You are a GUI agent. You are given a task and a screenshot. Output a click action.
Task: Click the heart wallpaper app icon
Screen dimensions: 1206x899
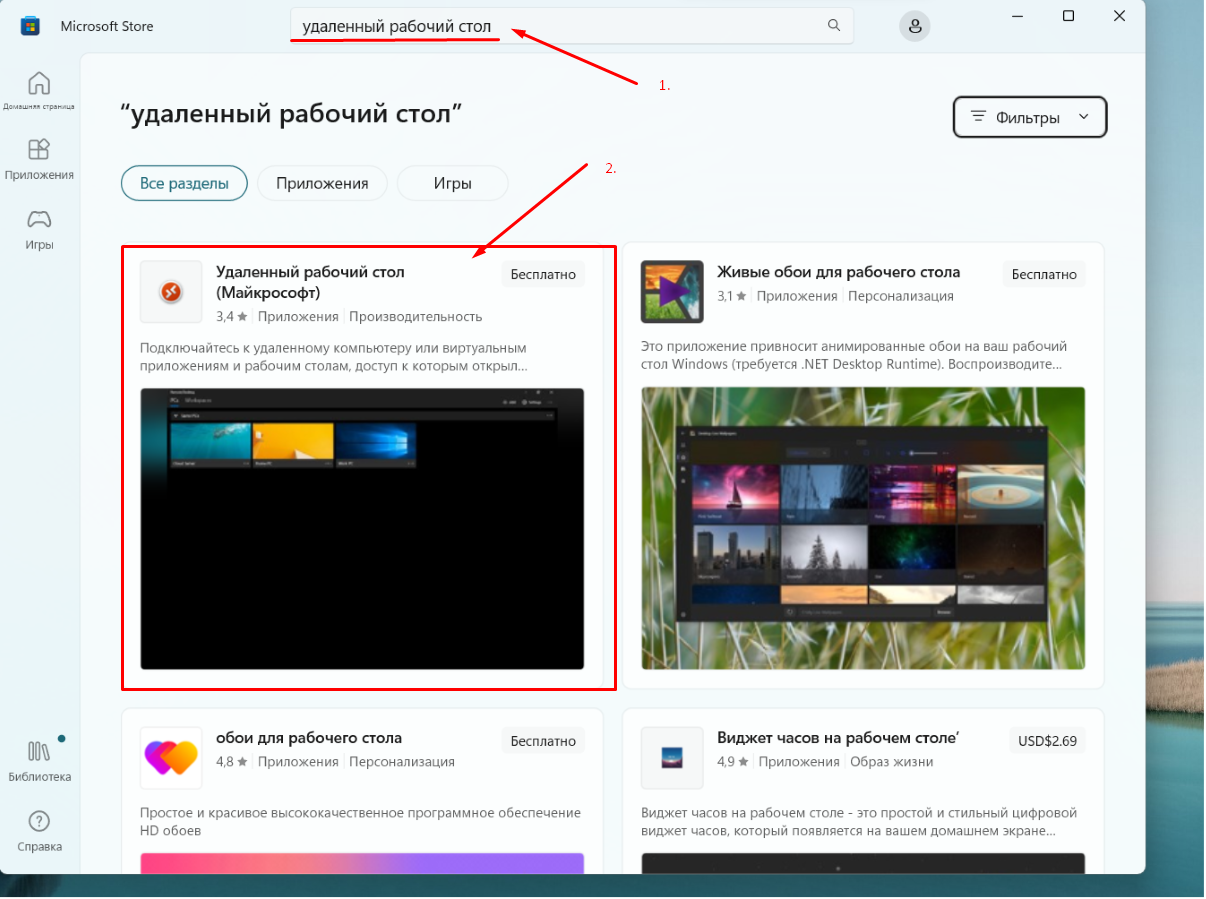(171, 757)
